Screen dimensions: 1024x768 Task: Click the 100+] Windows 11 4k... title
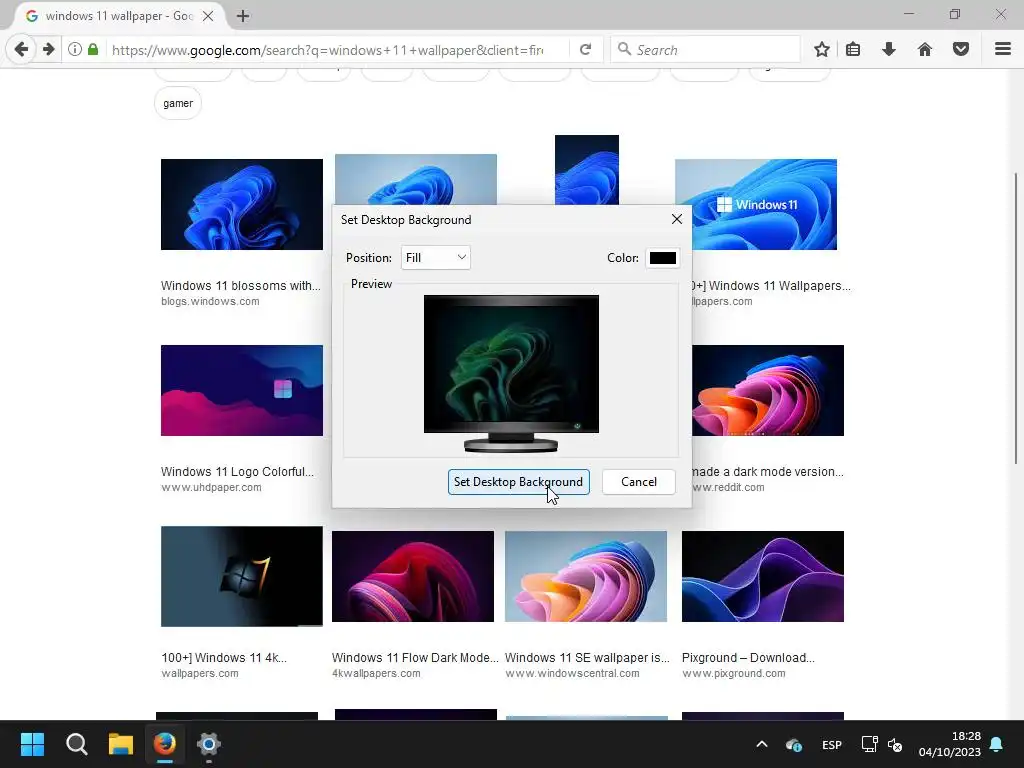[224, 658]
